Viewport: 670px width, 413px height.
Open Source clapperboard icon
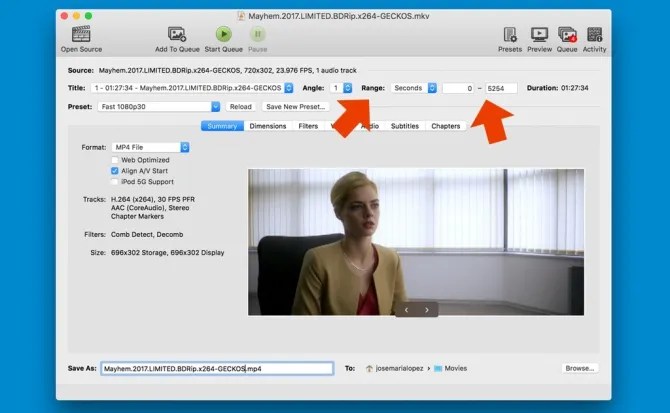pyautogui.click(x=81, y=34)
